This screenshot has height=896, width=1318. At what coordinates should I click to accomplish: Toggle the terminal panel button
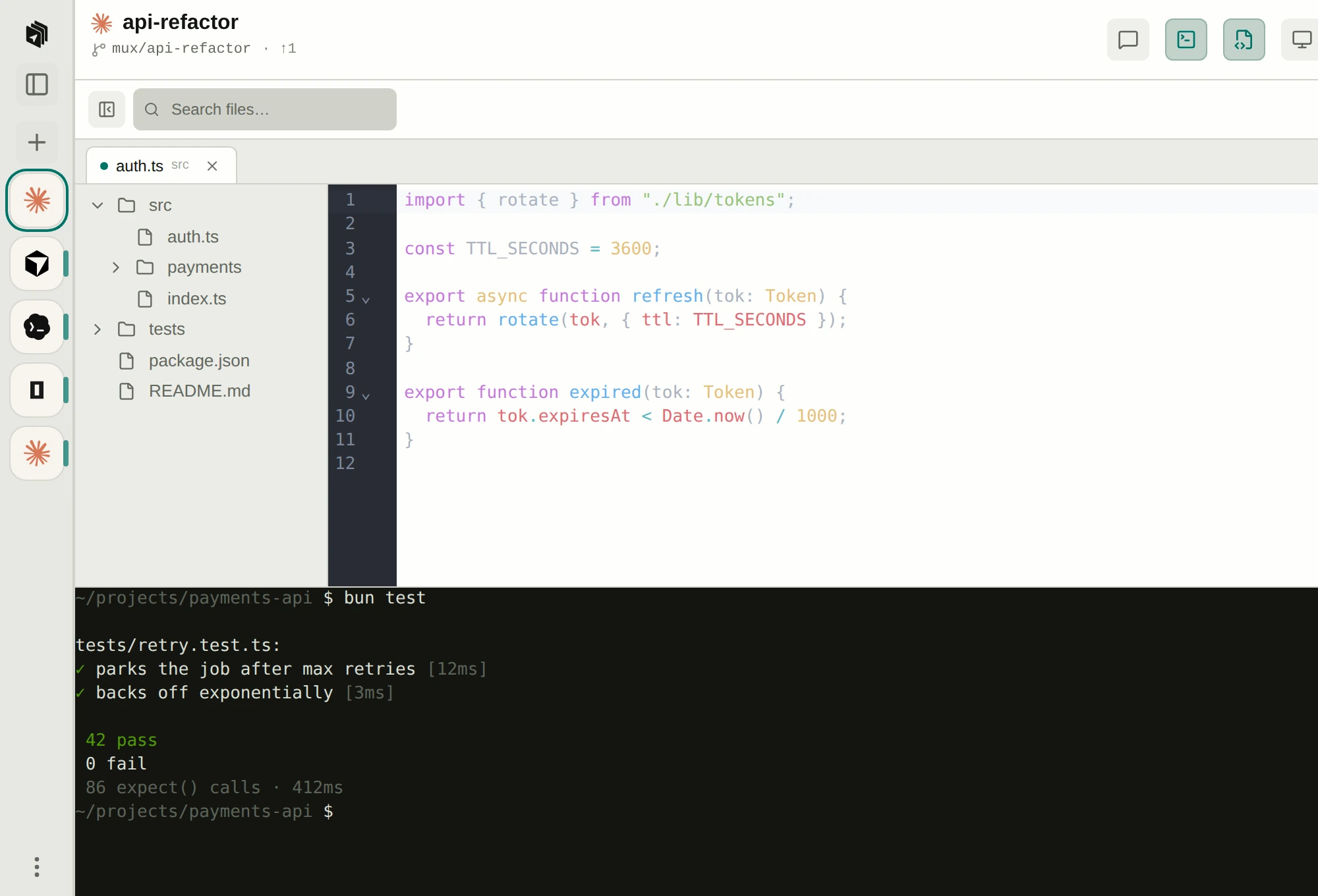point(1186,40)
